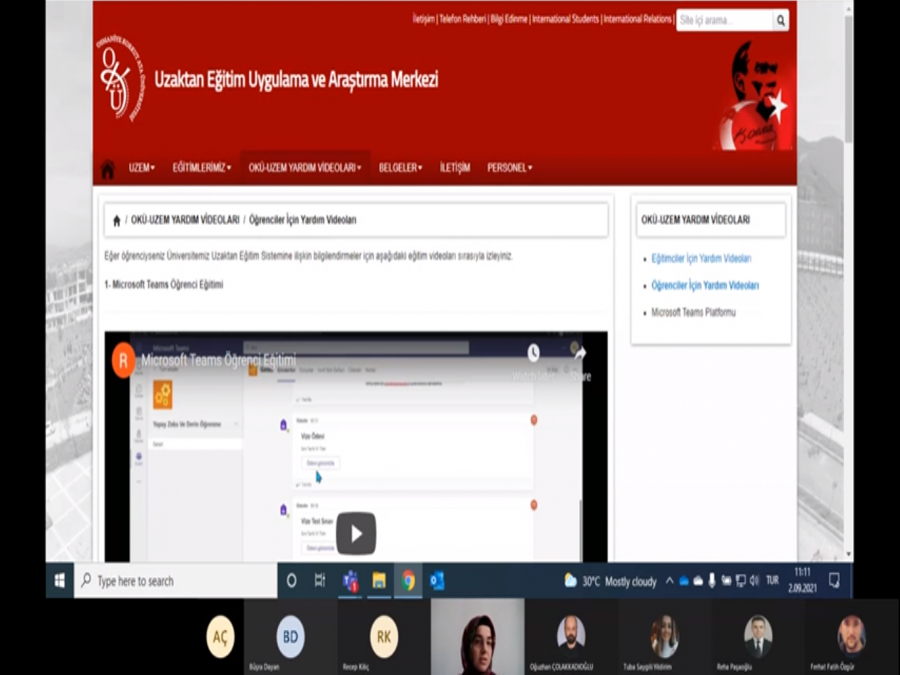Select participant AÇ avatar

pos(220,637)
